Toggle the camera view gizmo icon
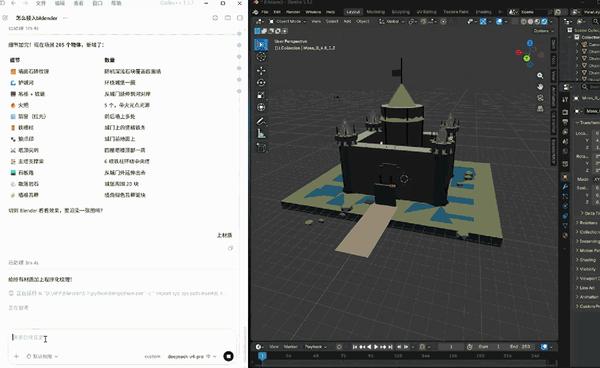Viewport: 600px width, 368px height. click(540, 98)
